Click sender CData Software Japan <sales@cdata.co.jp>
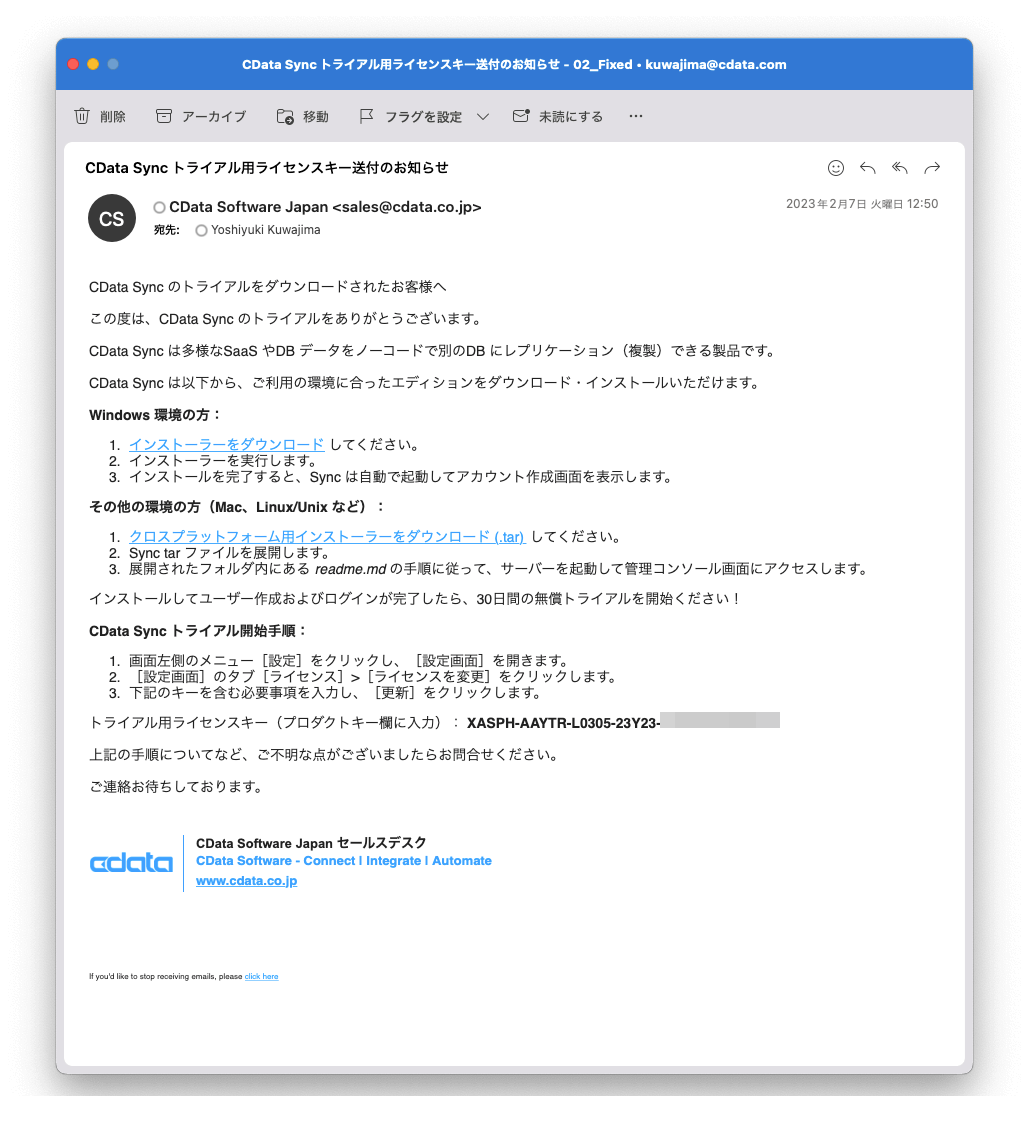 click(x=325, y=207)
